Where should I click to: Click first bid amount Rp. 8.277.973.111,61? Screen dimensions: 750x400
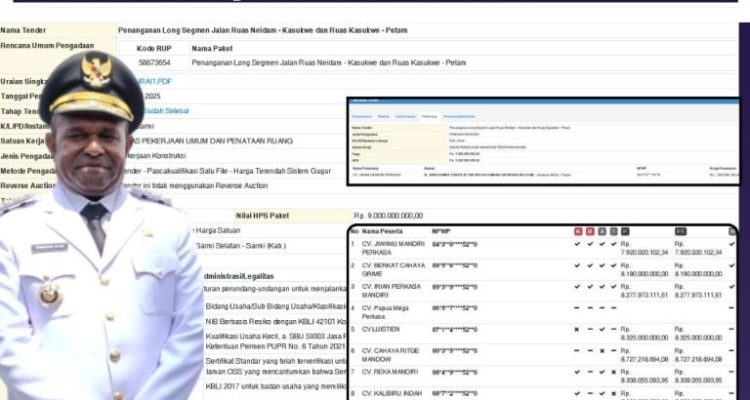[x=644, y=290]
